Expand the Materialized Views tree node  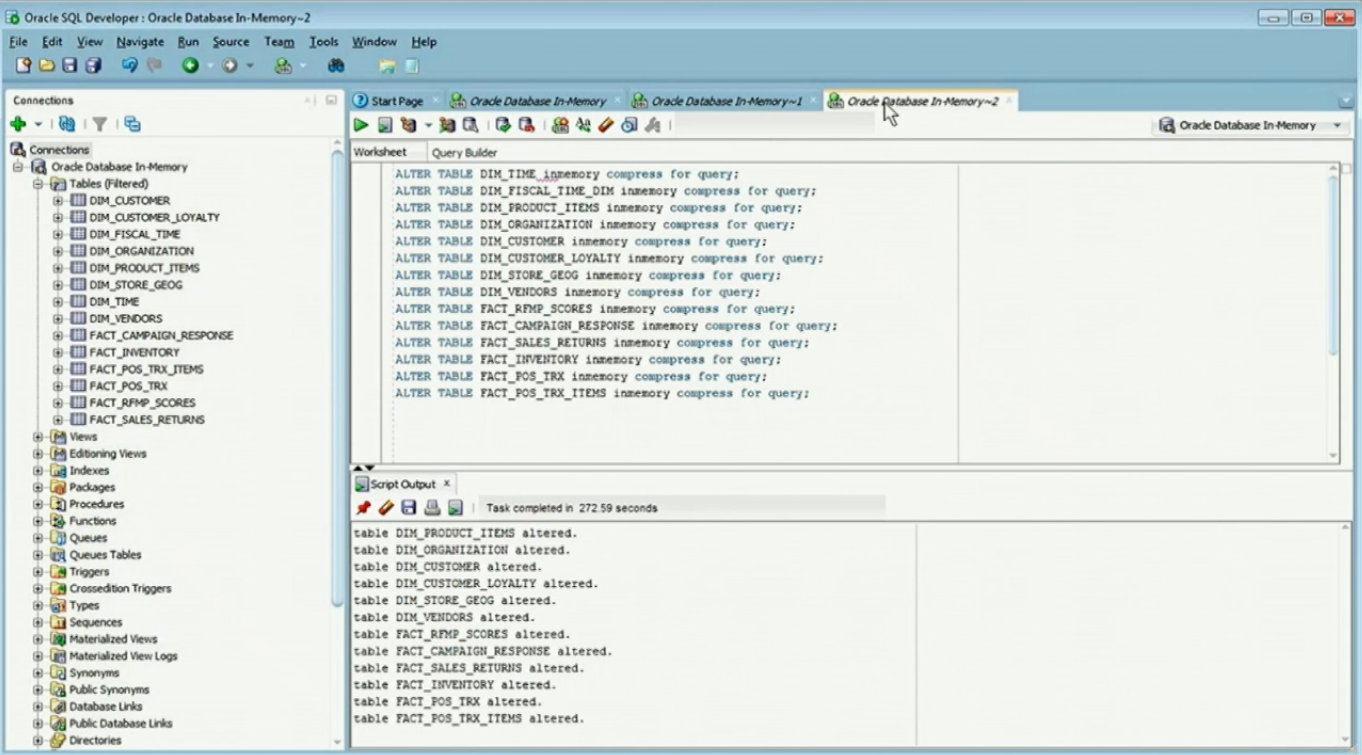click(38, 639)
